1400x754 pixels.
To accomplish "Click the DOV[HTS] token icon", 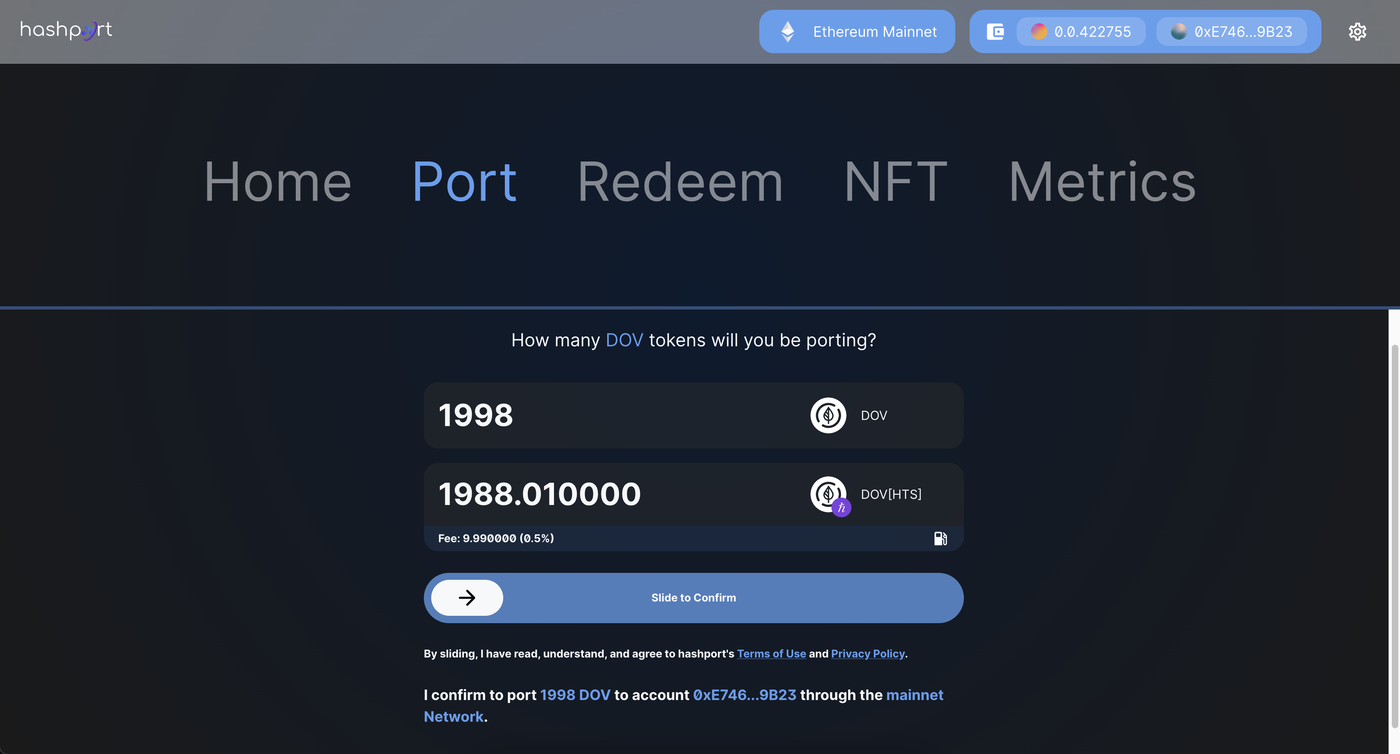I will [x=828, y=494].
